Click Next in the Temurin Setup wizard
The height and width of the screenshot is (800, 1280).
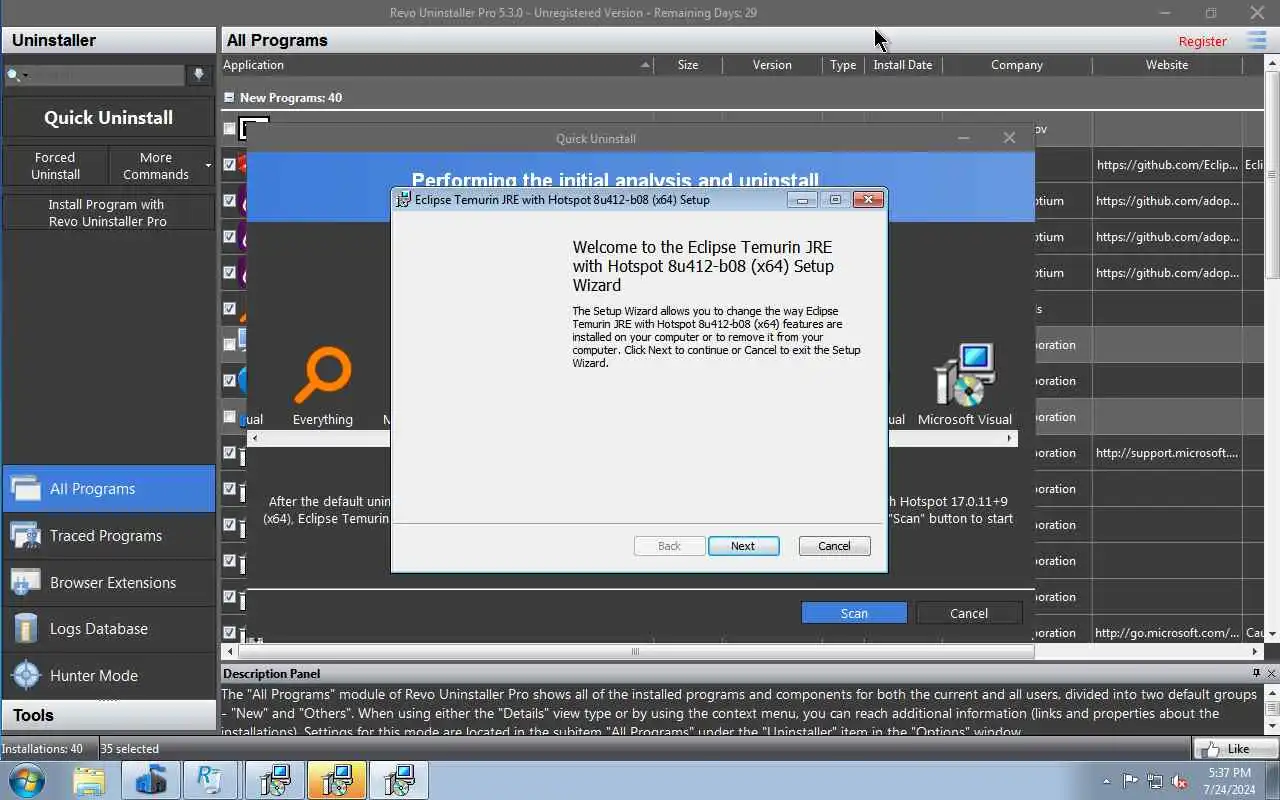pyautogui.click(x=743, y=546)
